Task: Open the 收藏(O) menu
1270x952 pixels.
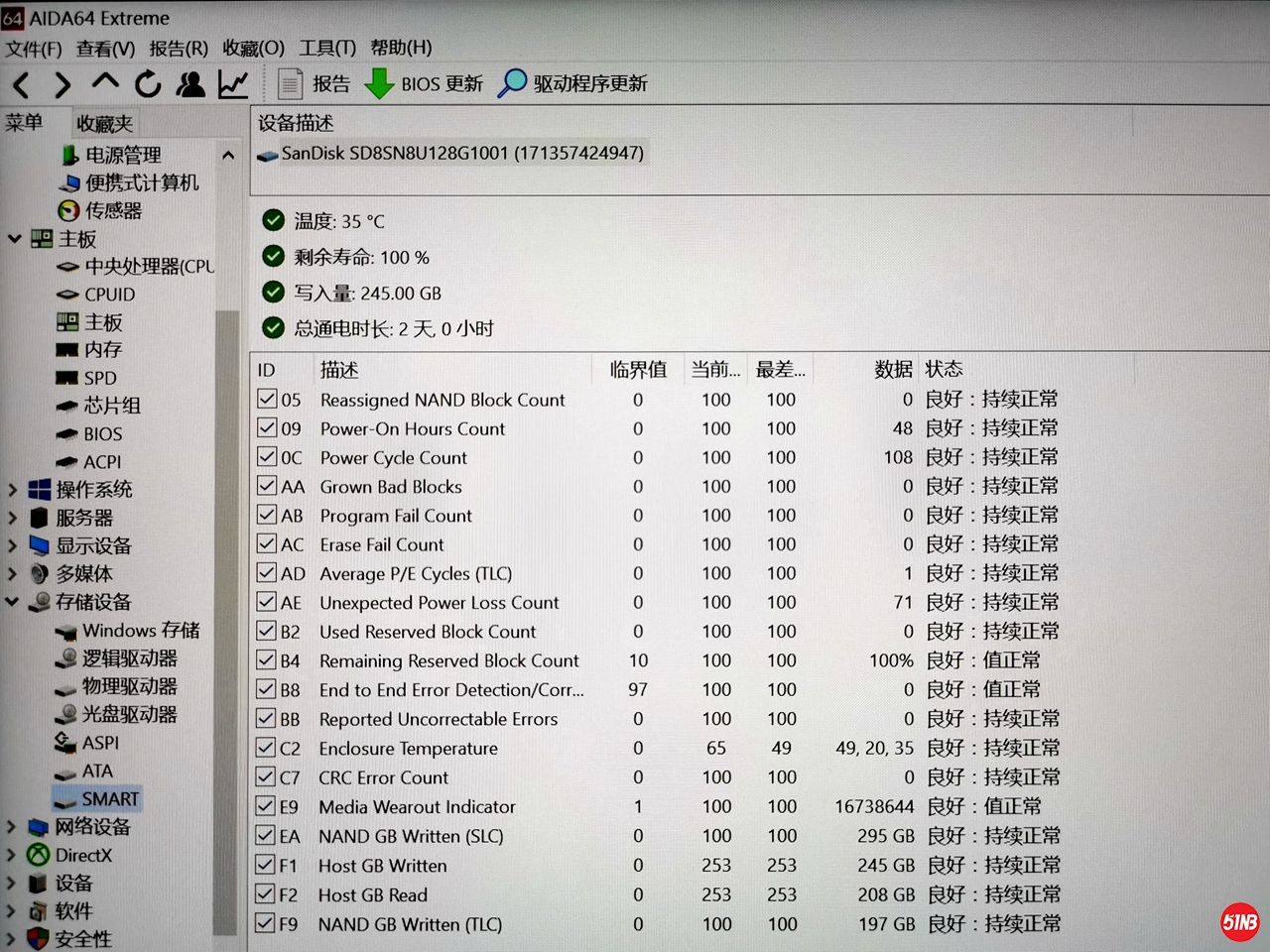Action: (253, 48)
